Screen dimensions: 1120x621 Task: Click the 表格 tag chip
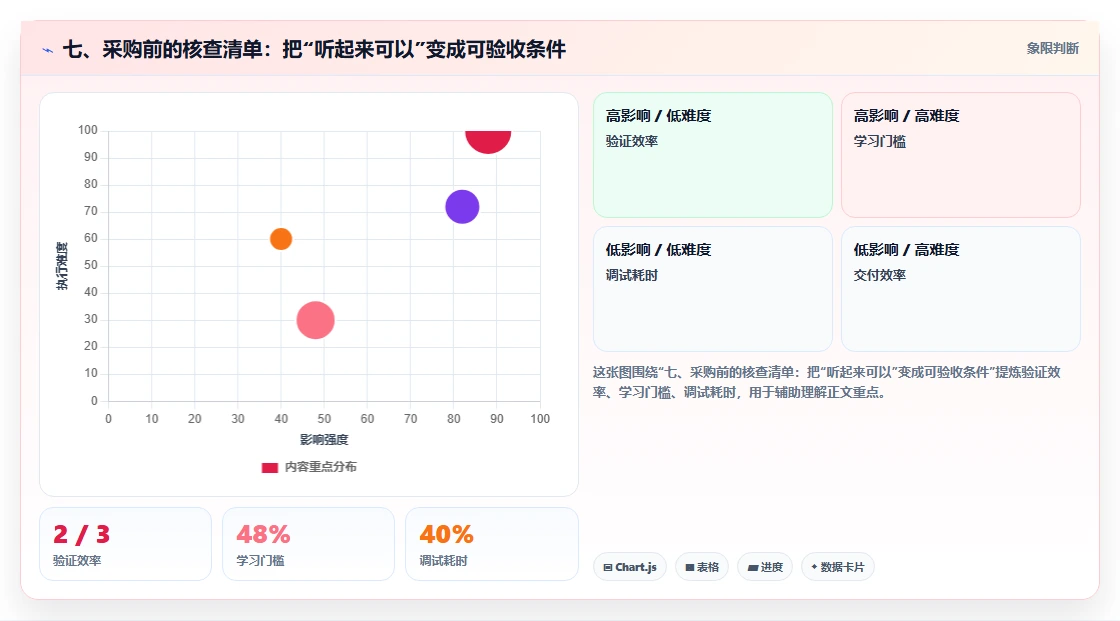[x=702, y=567]
